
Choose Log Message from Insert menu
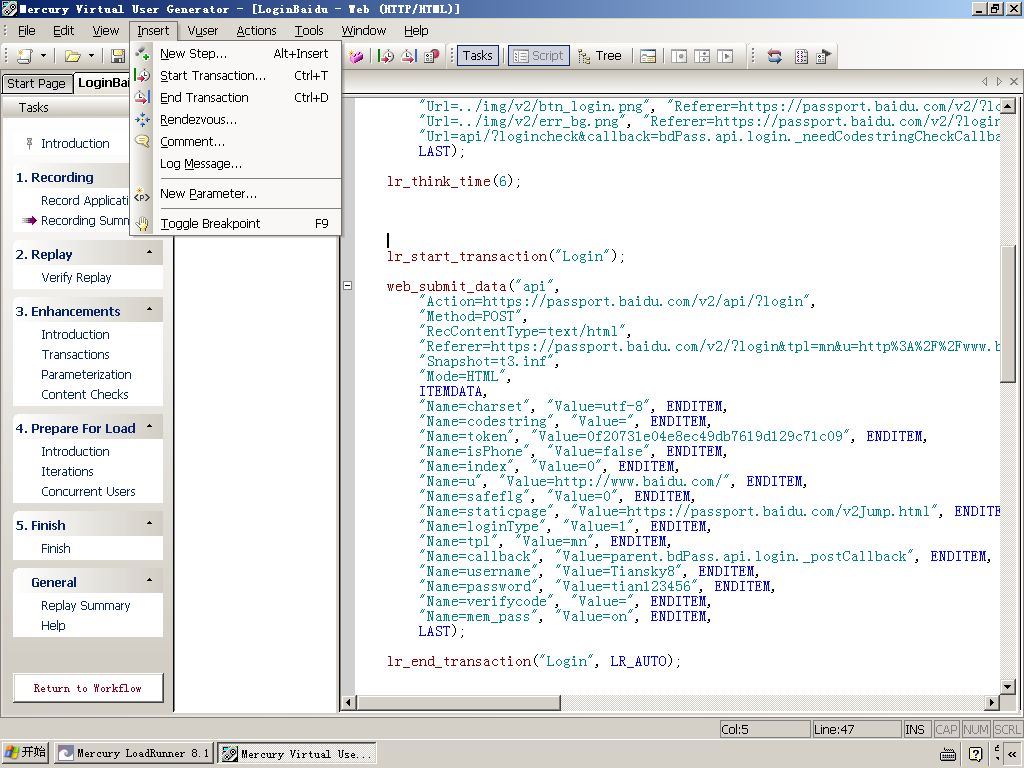pyautogui.click(x=236, y=164)
